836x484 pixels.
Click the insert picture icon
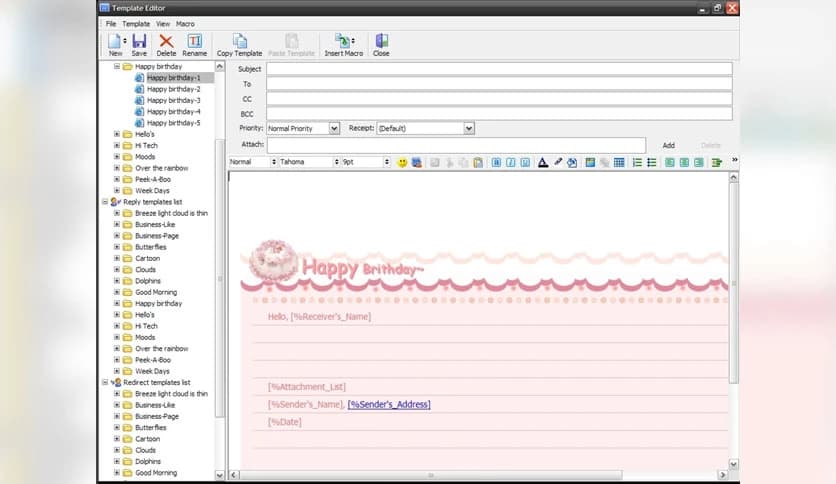[x=590, y=163]
